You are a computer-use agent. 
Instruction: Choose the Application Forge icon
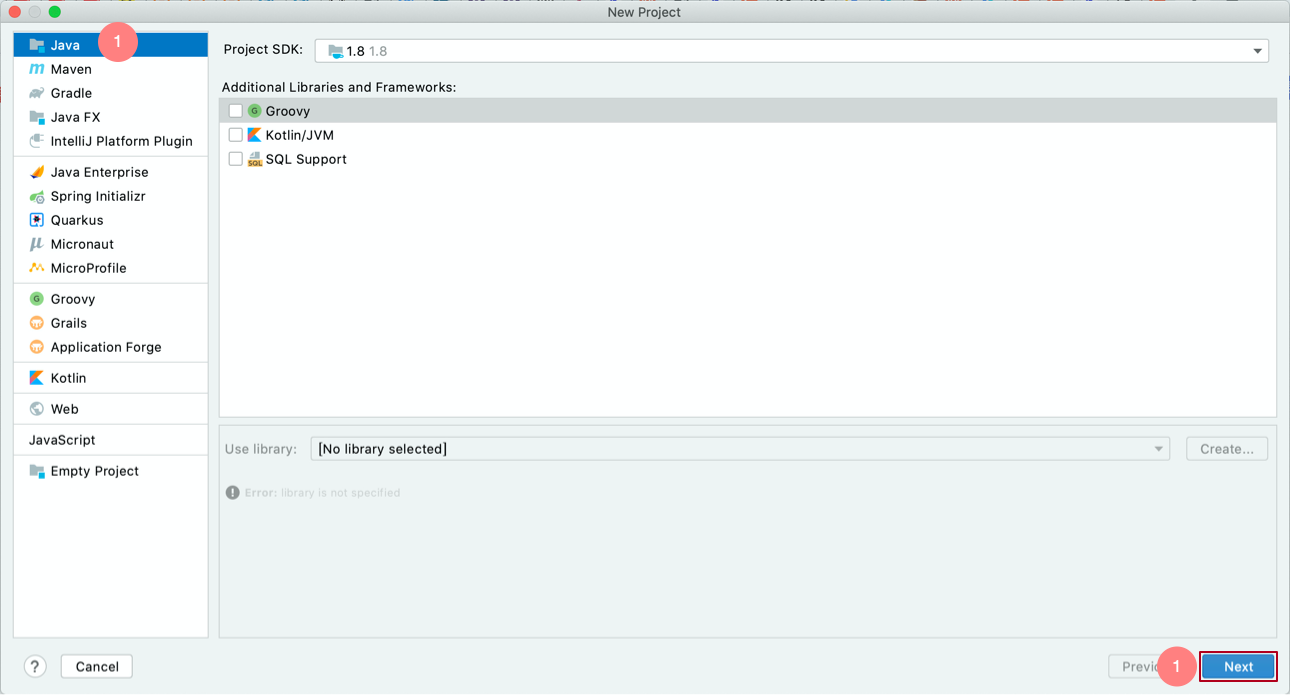[x=37, y=347]
